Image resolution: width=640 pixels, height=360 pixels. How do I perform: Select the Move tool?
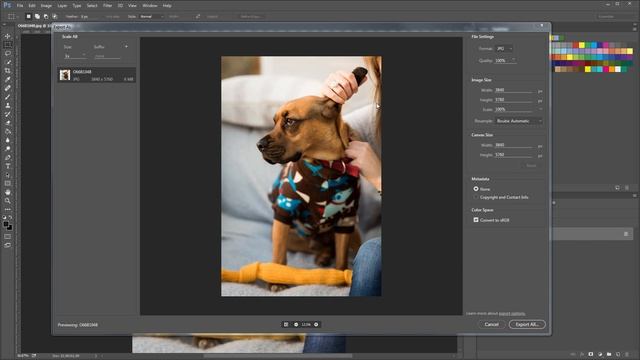(x=8, y=36)
